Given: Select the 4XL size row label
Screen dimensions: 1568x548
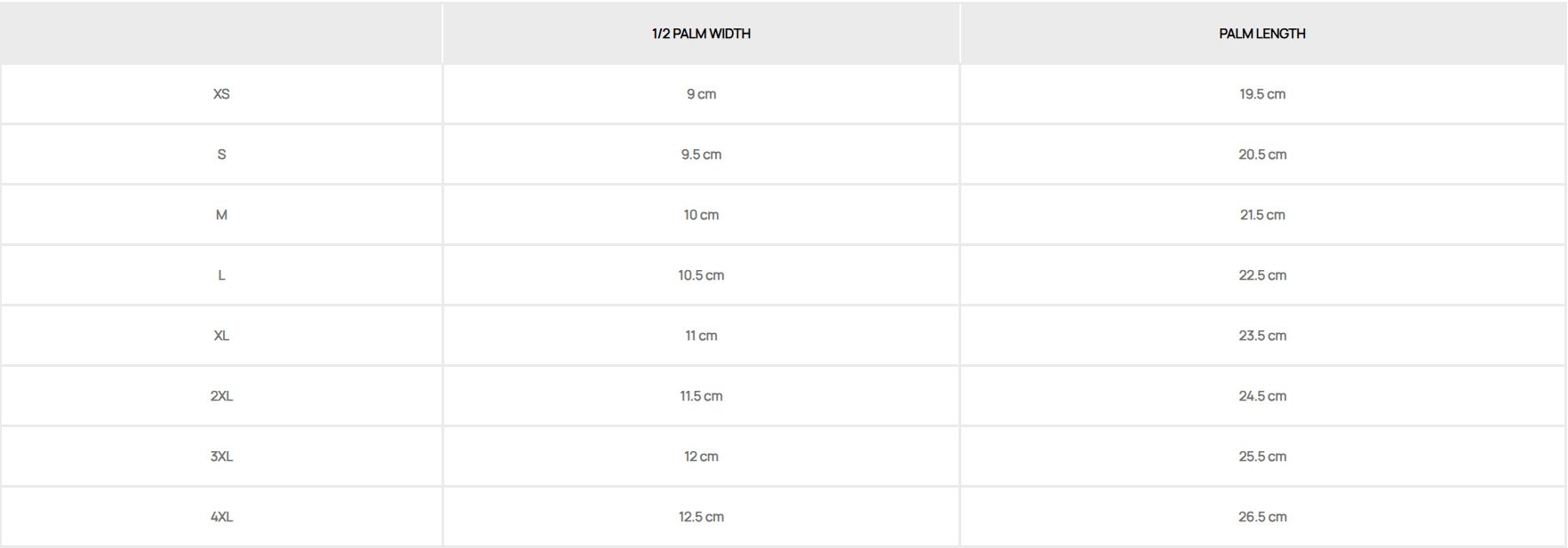Looking at the screenshot, I should click(221, 517).
